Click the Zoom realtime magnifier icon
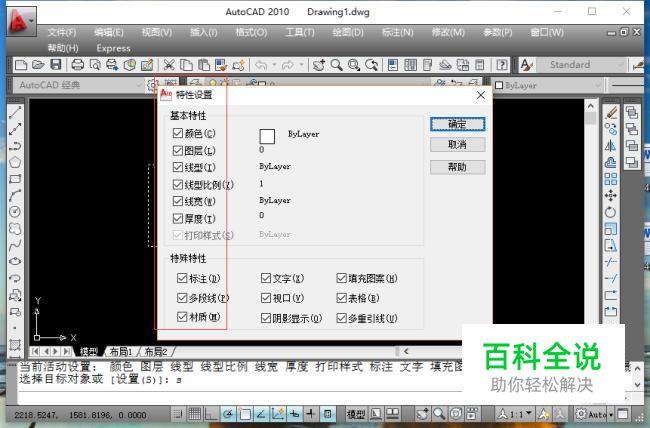 (336, 65)
